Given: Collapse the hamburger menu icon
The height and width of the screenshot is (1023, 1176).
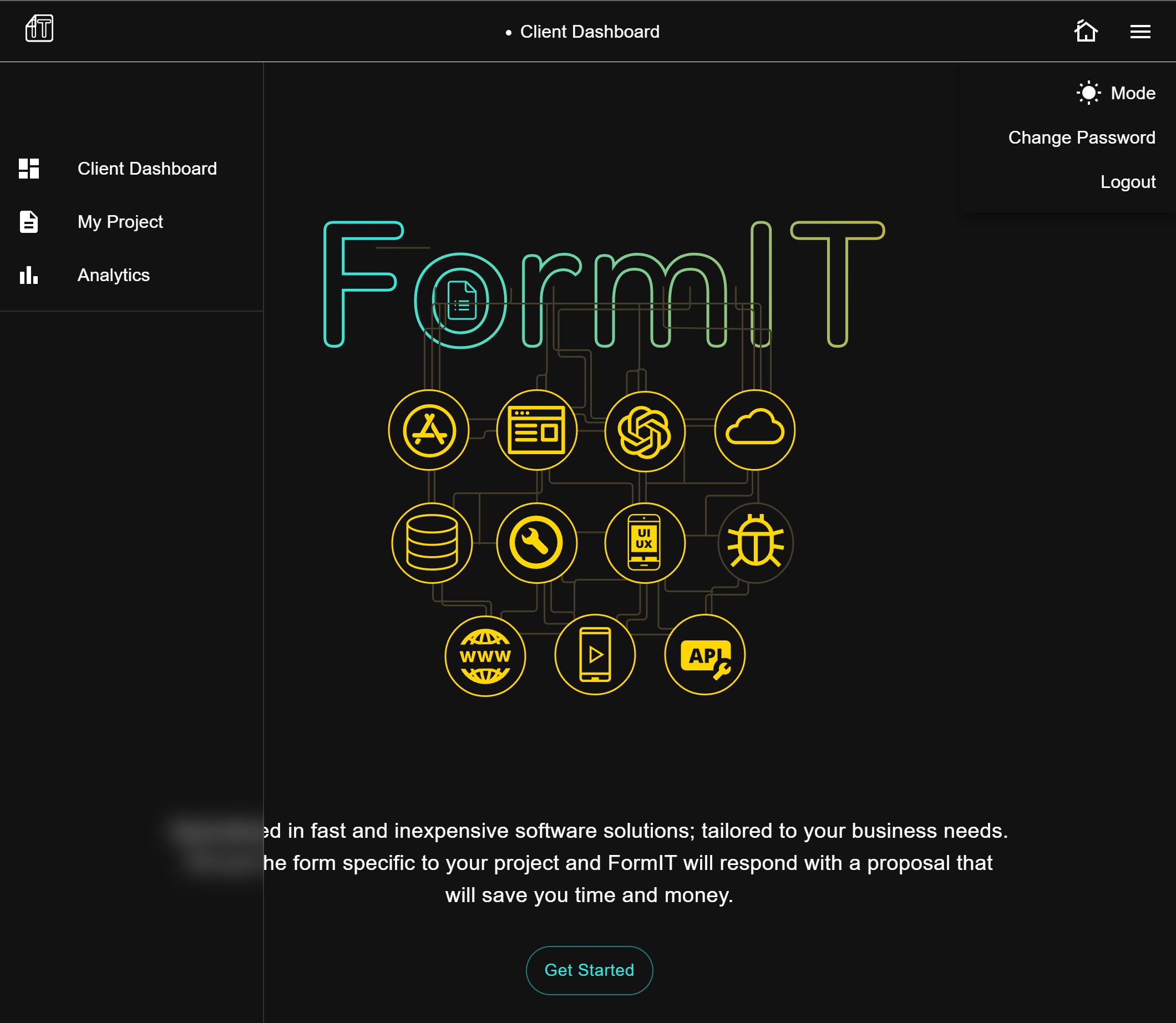Looking at the screenshot, I should [1140, 32].
